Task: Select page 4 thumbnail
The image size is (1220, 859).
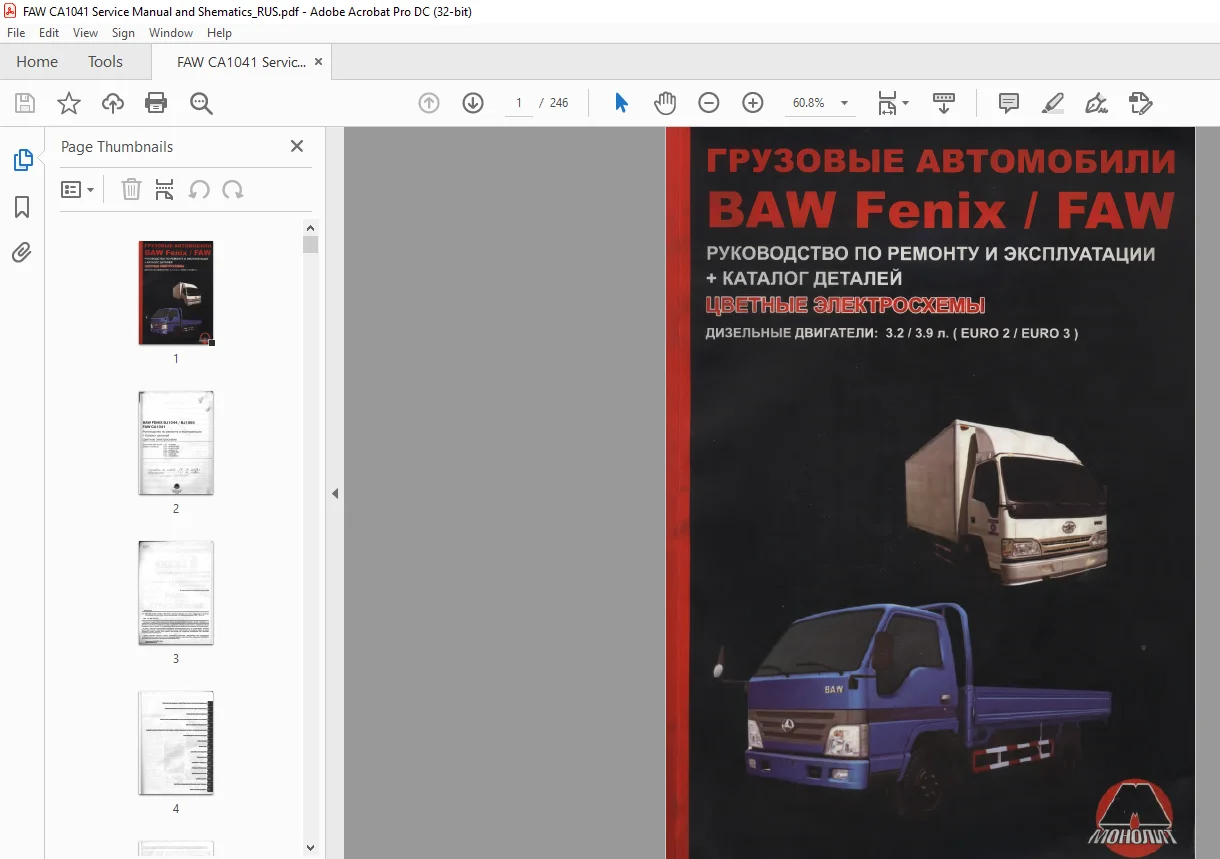Action: click(x=176, y=743)
